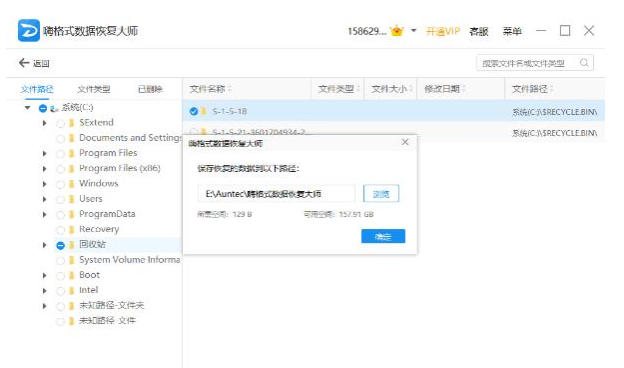The width and height of the screenshot is (624, 368).
Task: Click the blue 确定 confirm button
Action: [383, 236]
